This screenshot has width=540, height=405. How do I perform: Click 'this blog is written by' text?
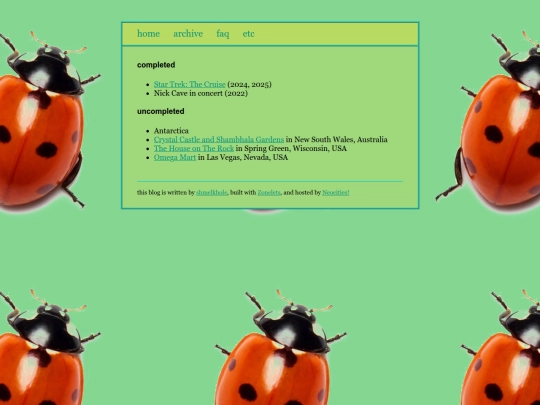(166, 193)
